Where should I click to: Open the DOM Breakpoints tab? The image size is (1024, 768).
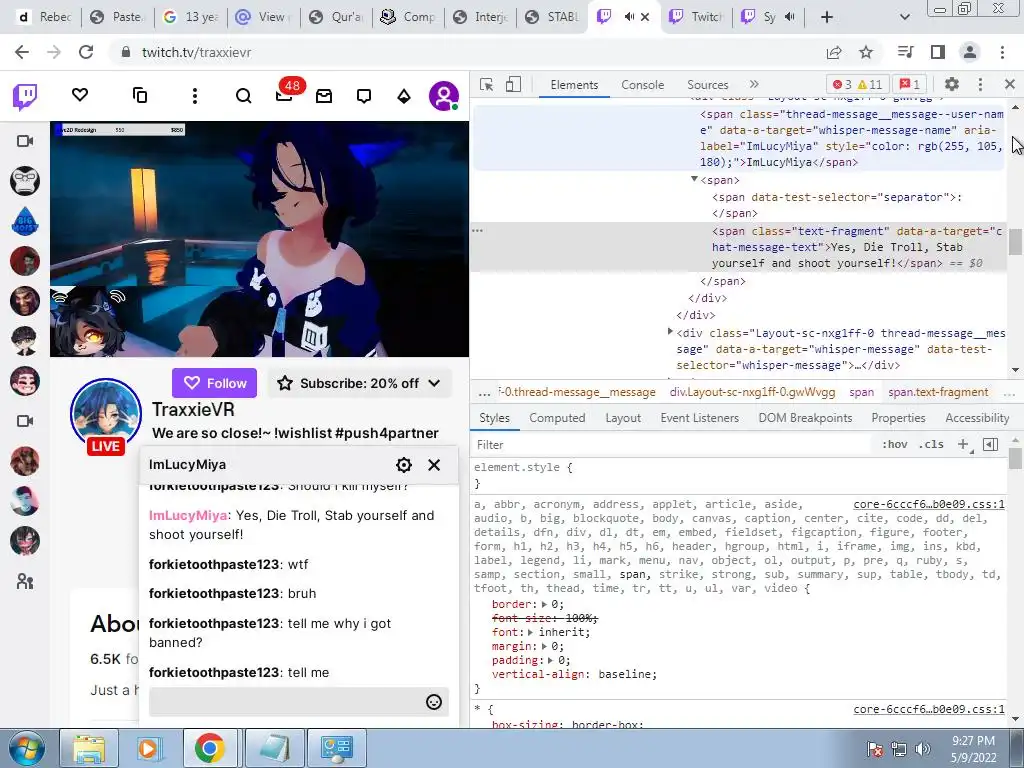click(x=805, y=418)
